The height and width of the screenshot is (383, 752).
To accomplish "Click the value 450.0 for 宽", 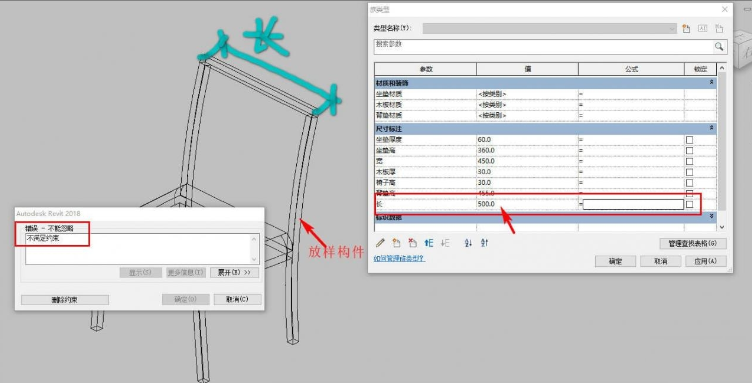I will (x=486, y=161).
